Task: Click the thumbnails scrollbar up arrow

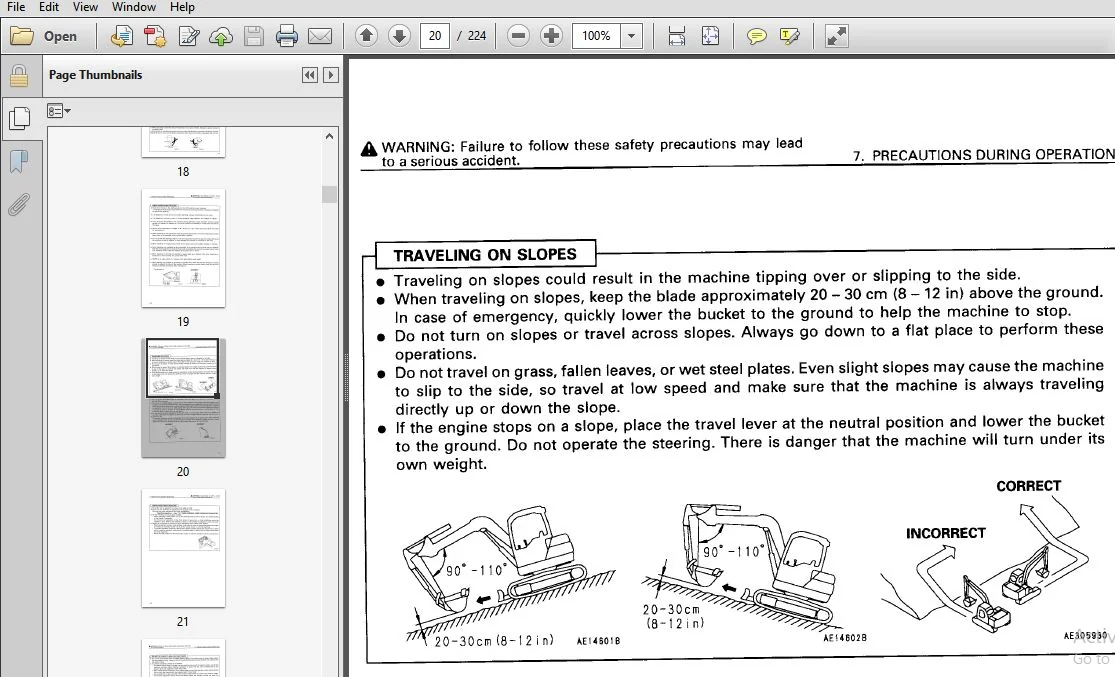Action: 329,136
